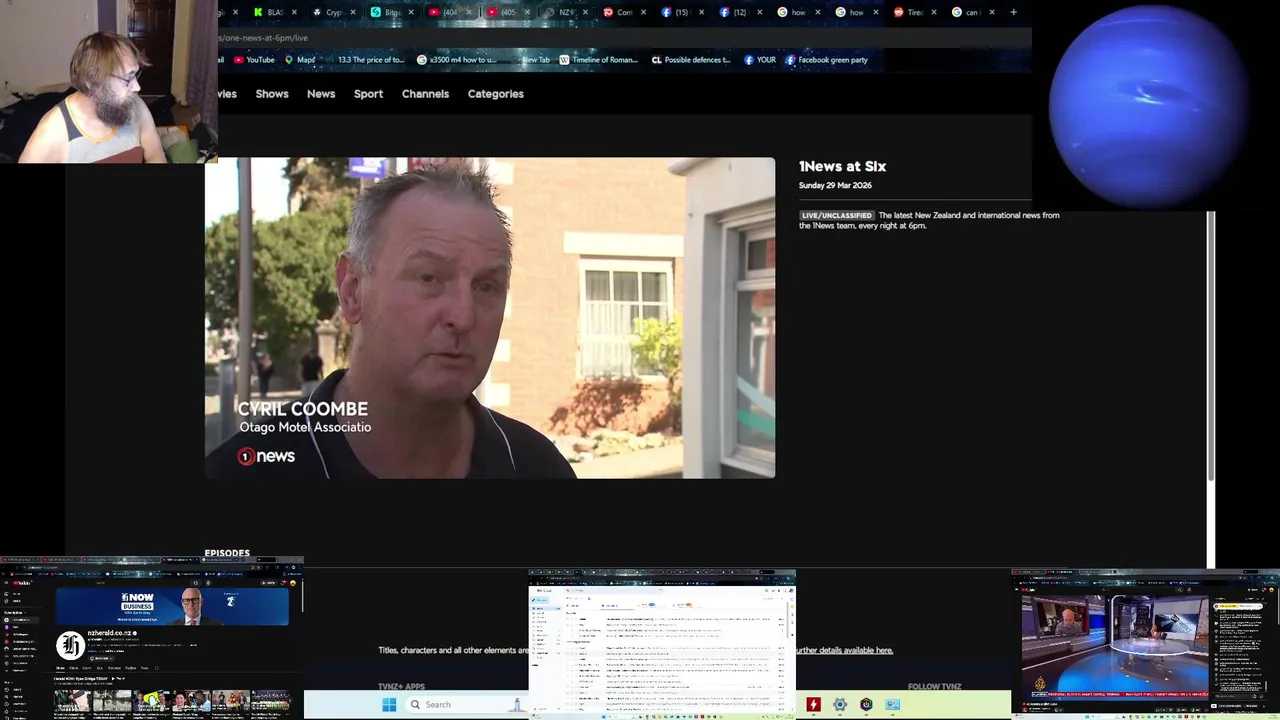The image size is (1280, 720).
Task: Close the YouTube (404) tab
Action: pyautogui.click(x=469, y=13)
